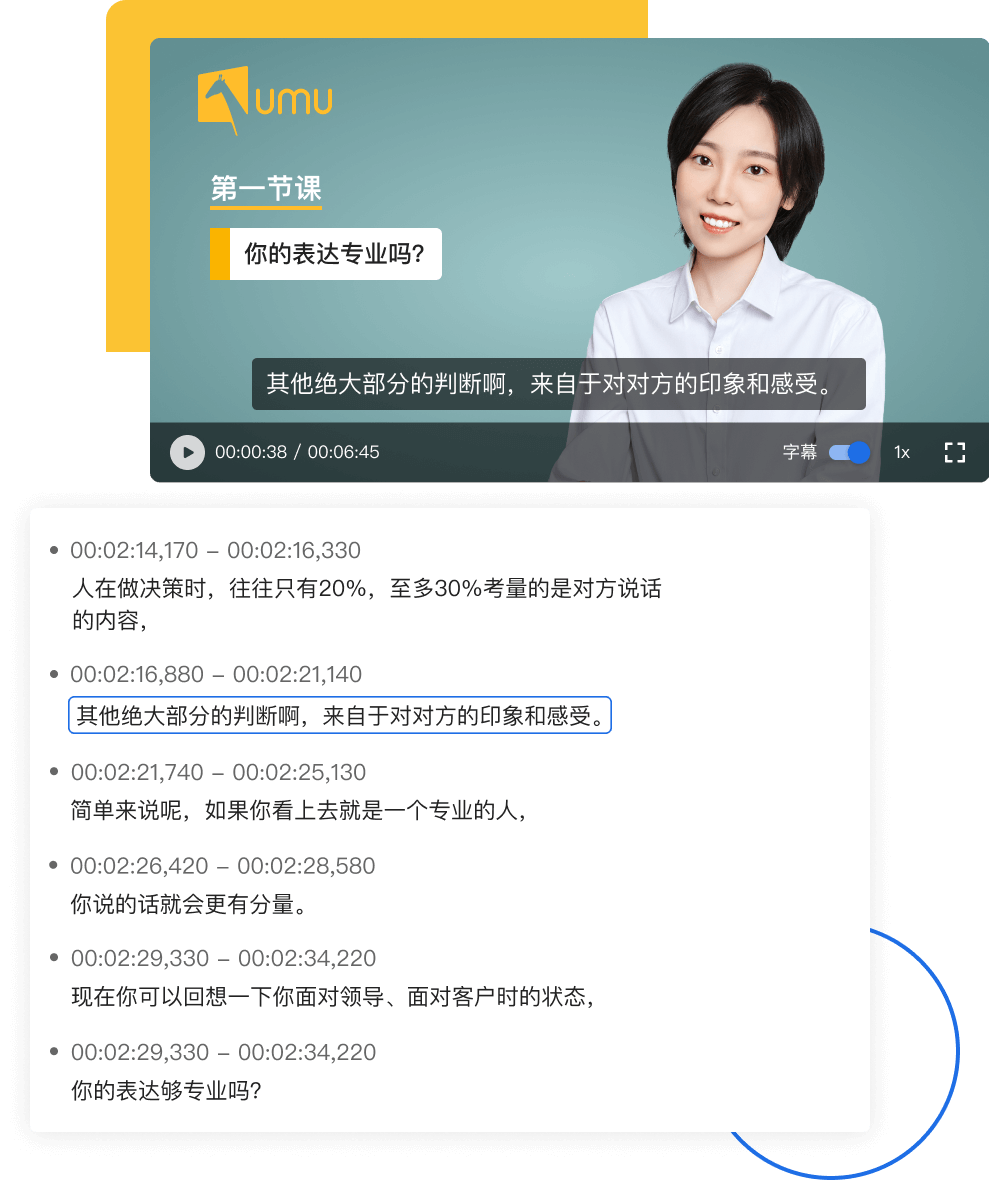Image resolution: width=989 pixels, height=1180 pixels.
Task: Click the 00:00:38 elapsed time display
Action: click(251, 452)
